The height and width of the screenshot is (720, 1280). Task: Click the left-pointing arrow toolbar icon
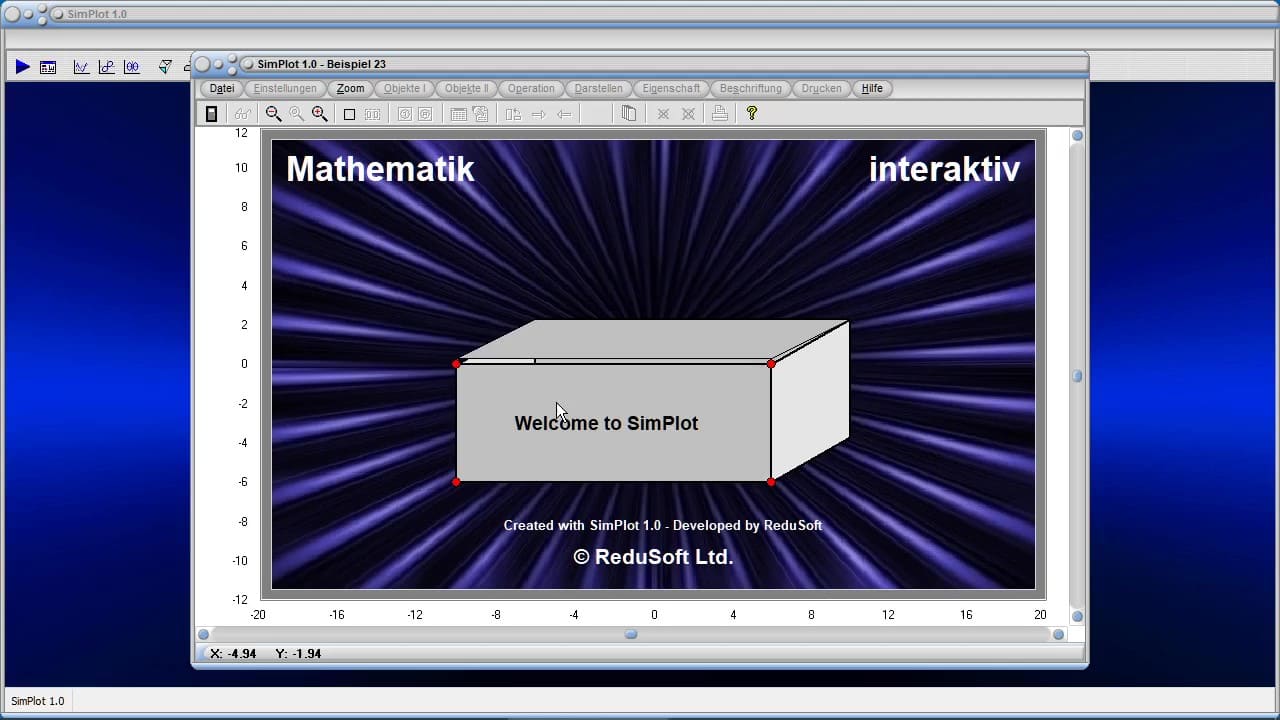(x=564, y=114)
